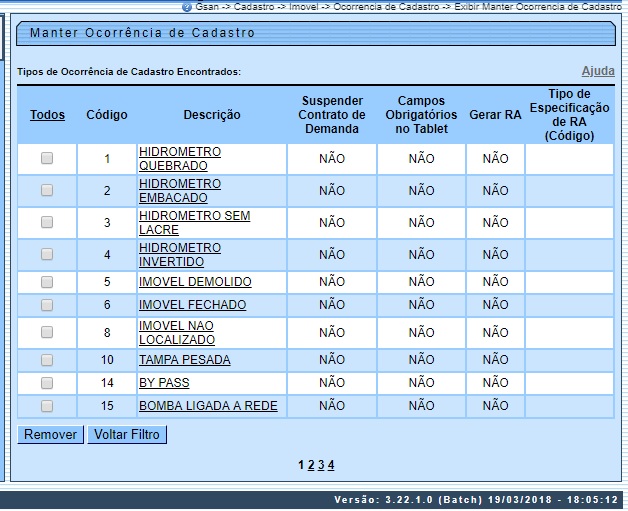Click the HIDROMETRO INVERTIDO link
The width and height of the screenshot is (628, 511).
(179, 254)
